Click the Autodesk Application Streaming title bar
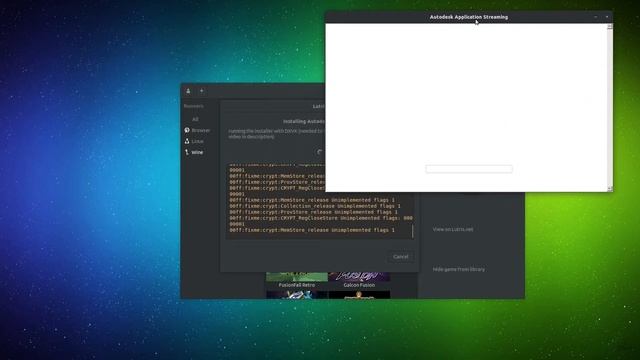 point(469,17)
